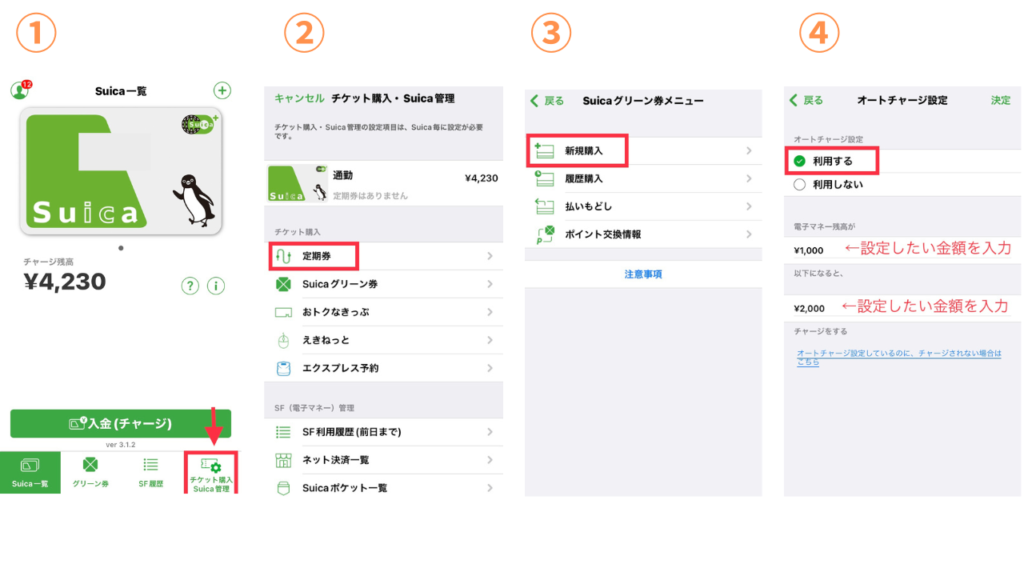Viewport: 1024px width, 576px height.
Task: Switch to the グリーン券 tab
Action: tap(90, 473)
